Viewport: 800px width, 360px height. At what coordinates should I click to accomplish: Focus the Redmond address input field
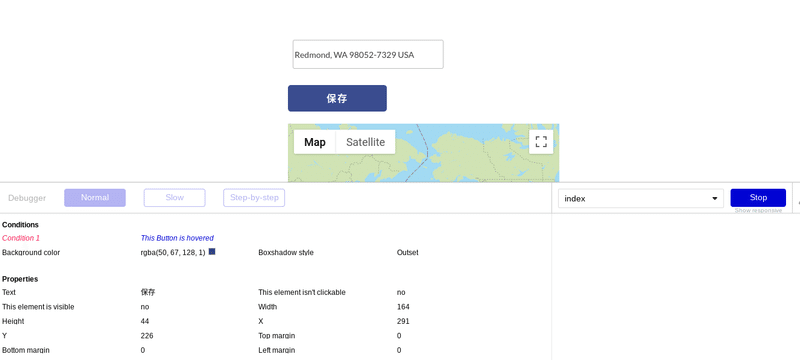coord(368,55)
